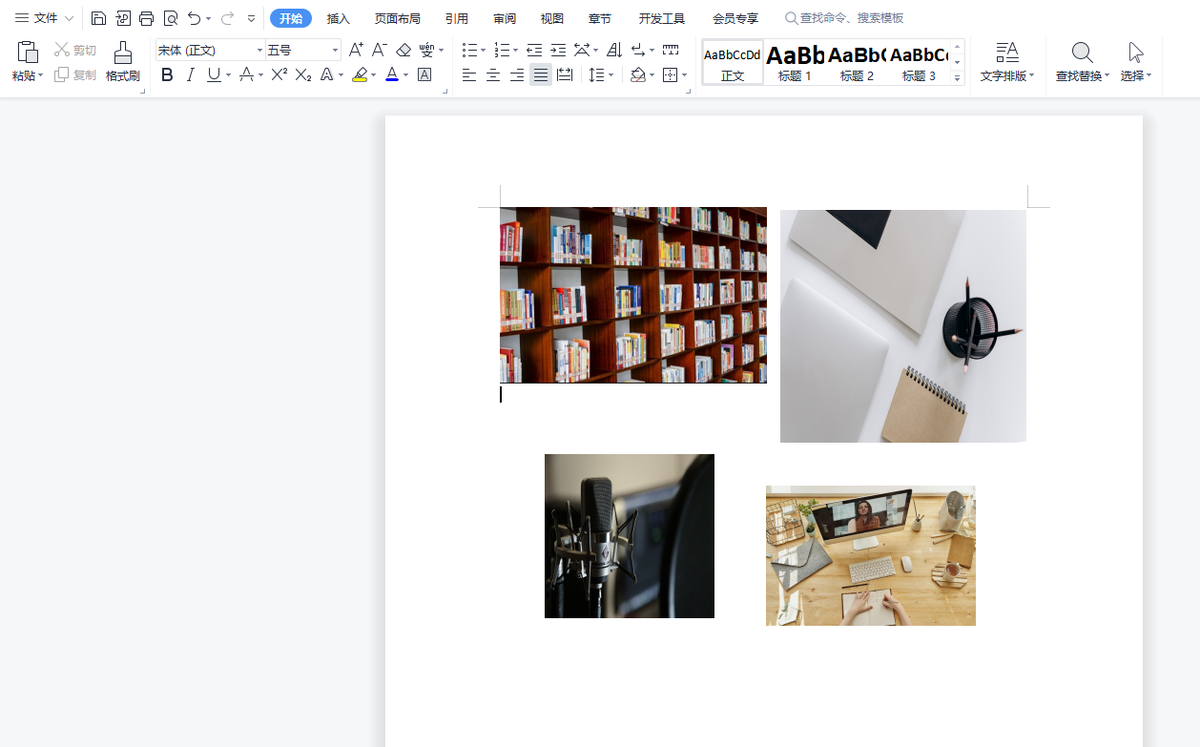Click the phonetic guide (變) icon
This screenshot has height=747, width=1200.
tap(428, 50)
